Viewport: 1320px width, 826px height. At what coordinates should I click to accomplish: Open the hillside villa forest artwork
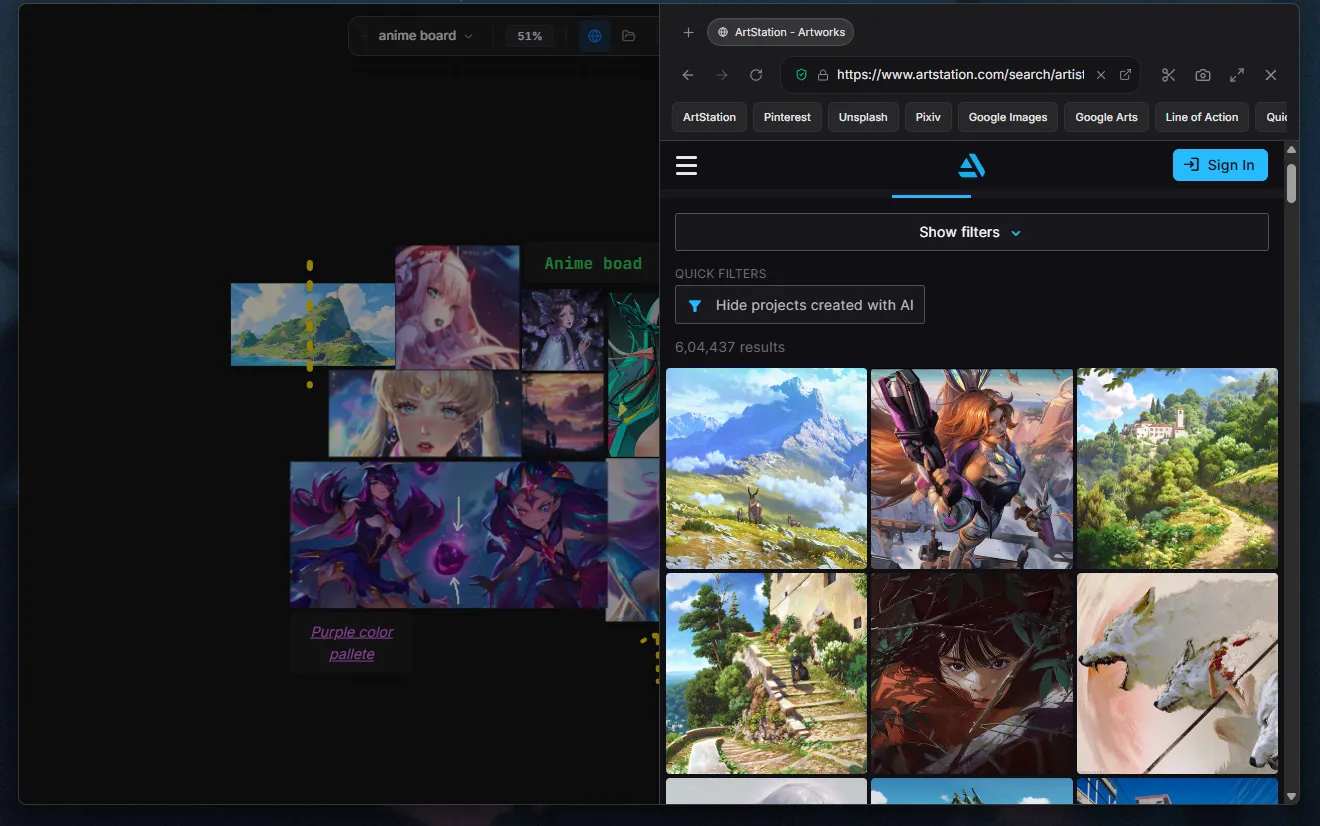pos(1177,468)
